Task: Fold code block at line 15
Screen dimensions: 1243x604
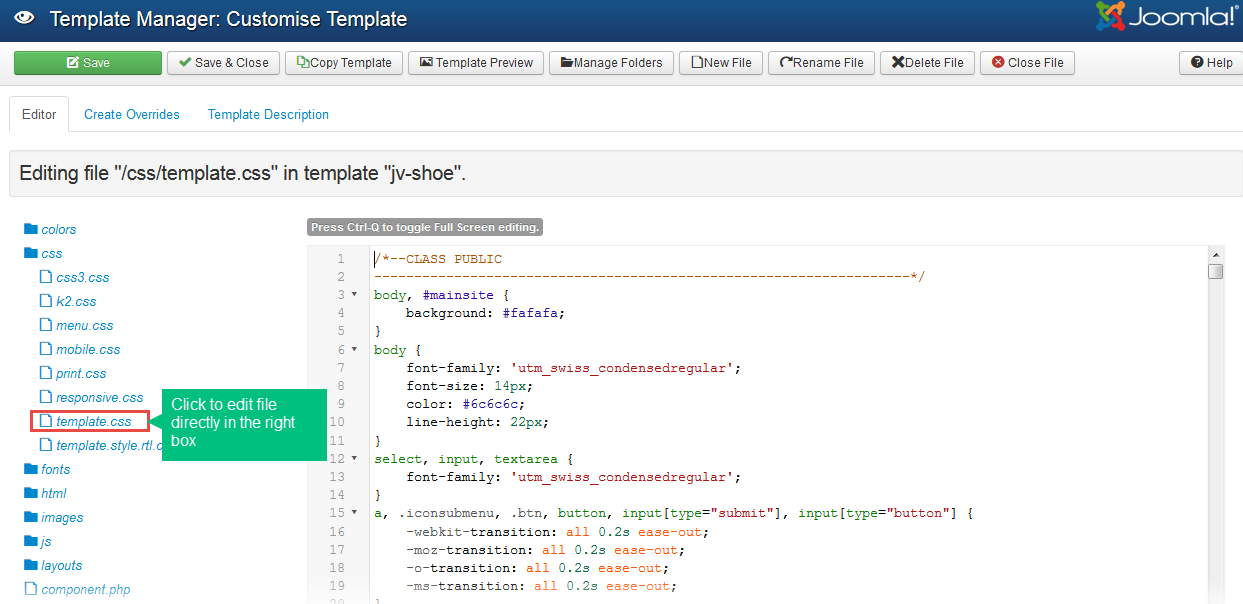Action: tap(355, 513)
